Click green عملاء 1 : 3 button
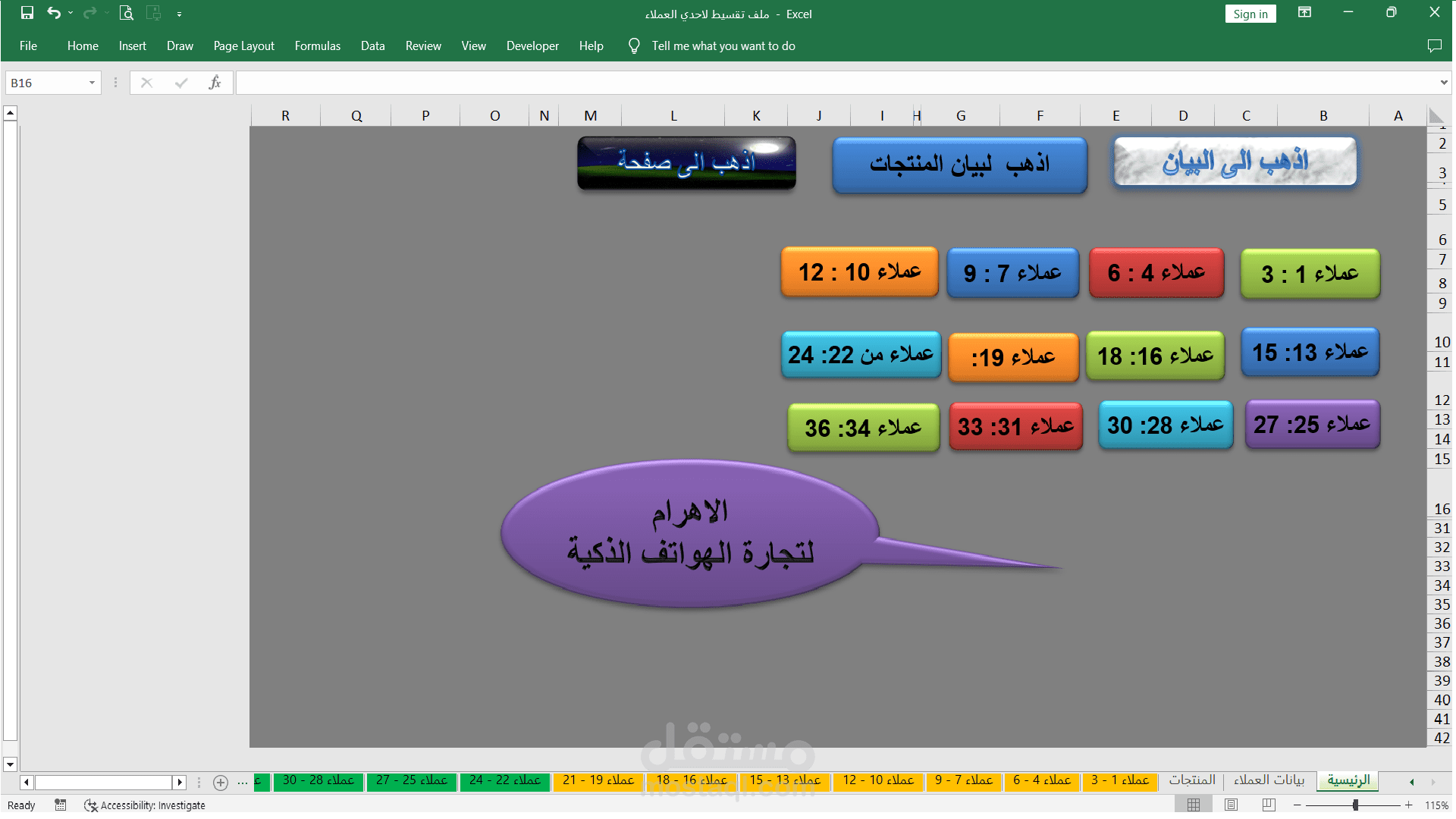 (x=1310, y=273)
